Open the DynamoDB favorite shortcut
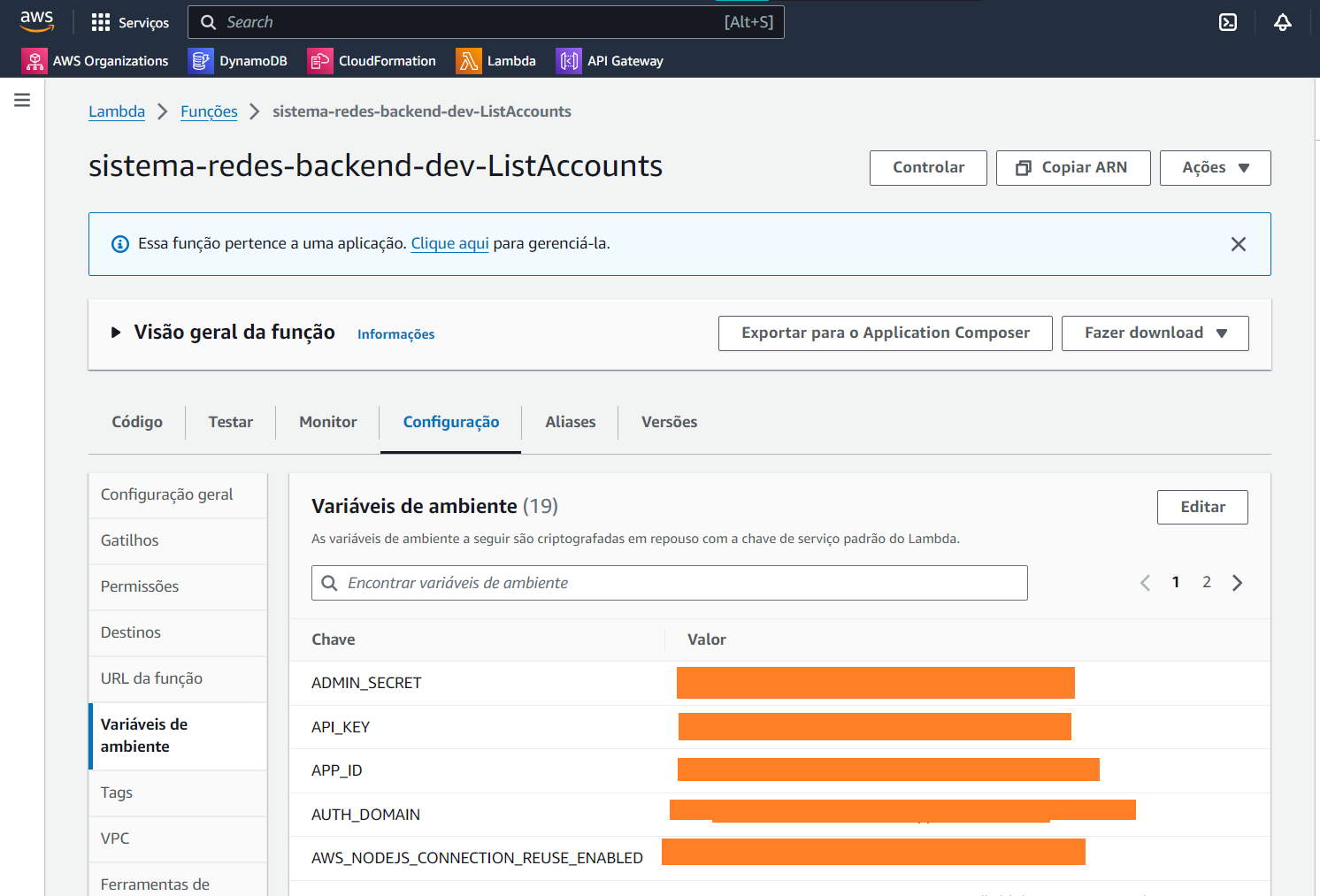Image resolution: width=1320 pixels, height=896 pixels. 238,60
